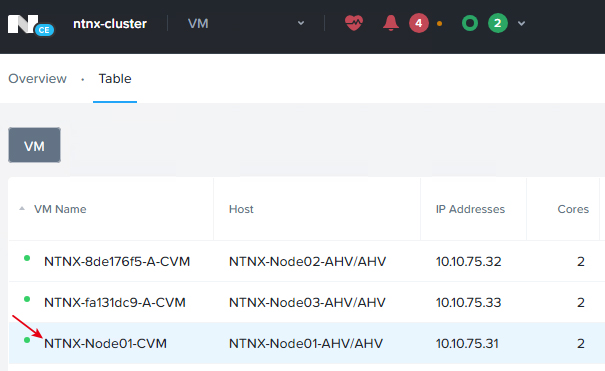Sort by Host column header
The height and width of the screenshot is (371, 605).
click(x=241, y=209)
